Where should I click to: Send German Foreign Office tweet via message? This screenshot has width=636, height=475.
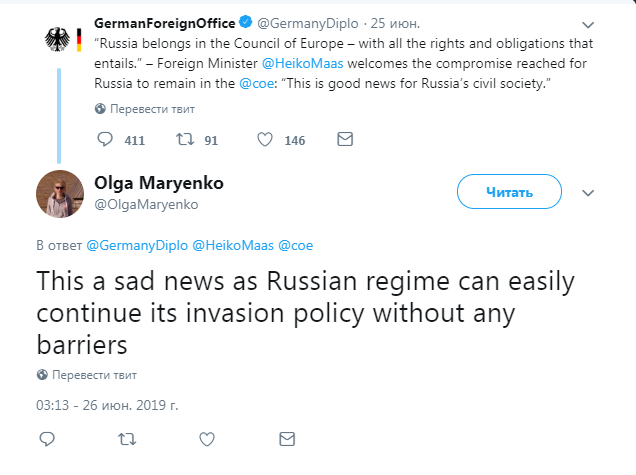344,140
